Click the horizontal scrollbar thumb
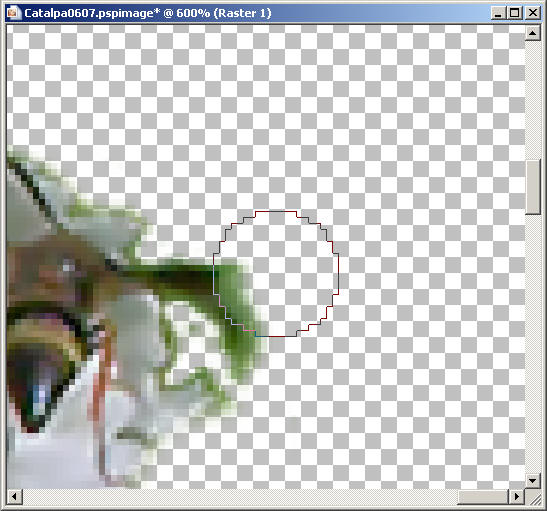This screenshot has width=547, height=511. (482, 496)
